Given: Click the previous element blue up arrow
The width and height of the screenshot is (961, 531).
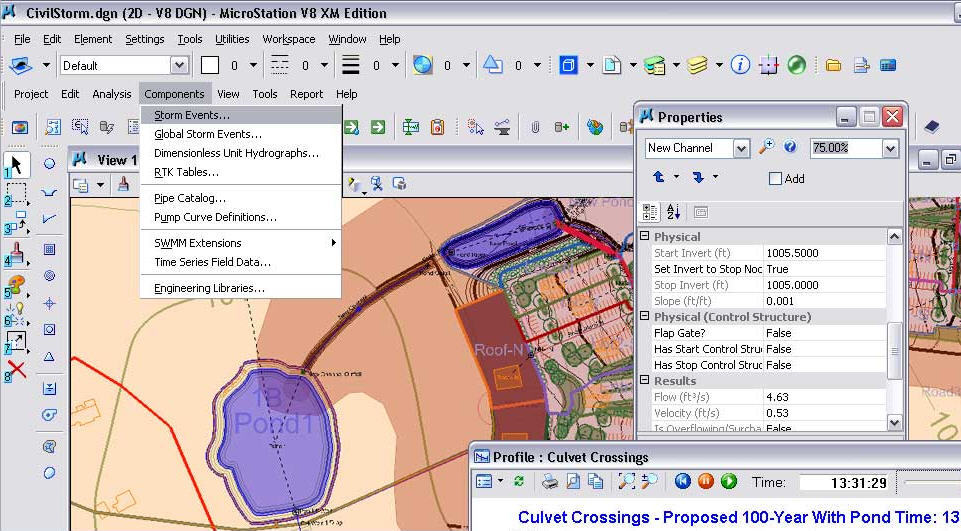Looking at the screenshot, I should (x=659, y=177).
